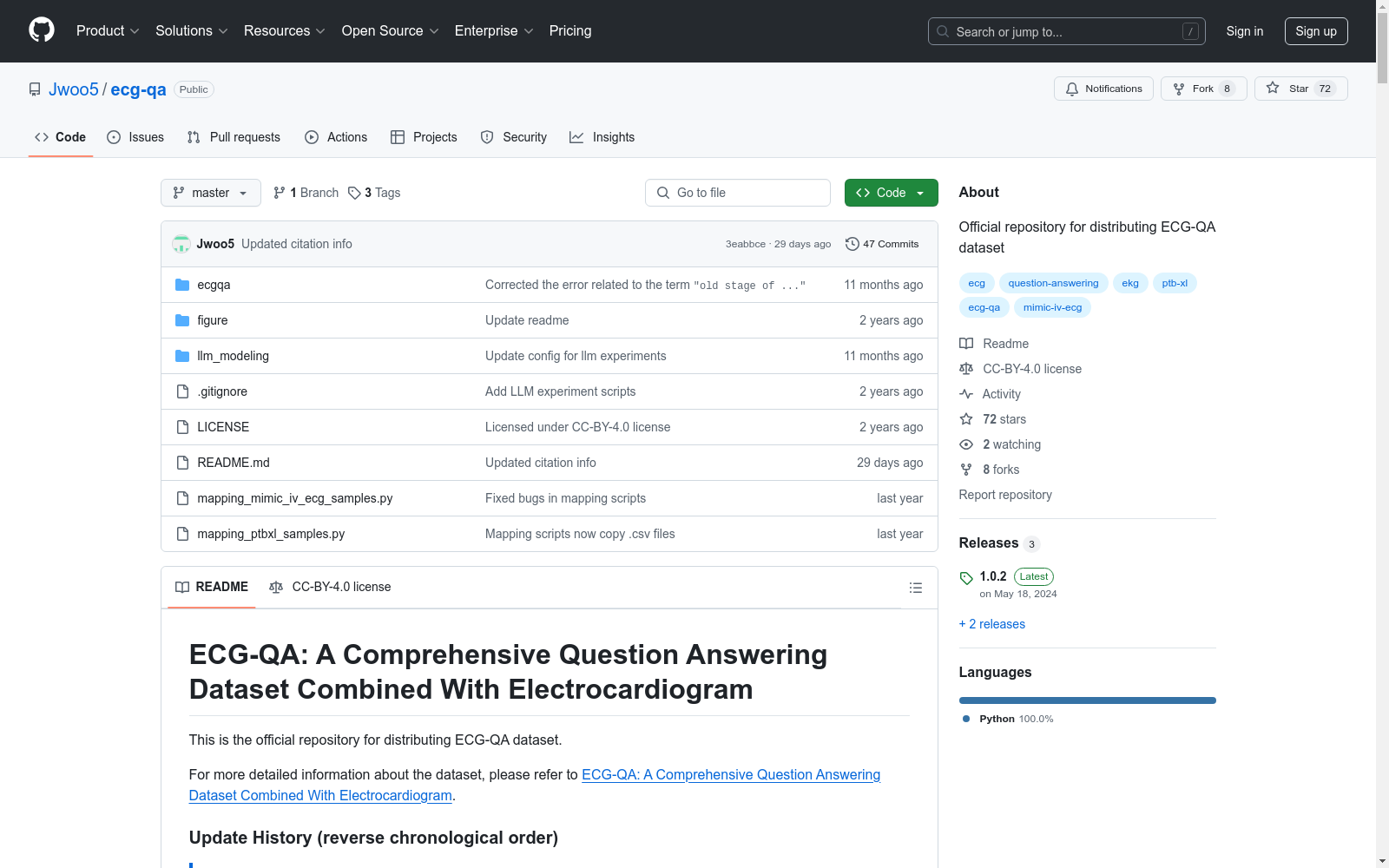Image resolution: width=1389 pixels, height=868 pixels.
Task: Fork the repository via Fork button
Action: coord(1204,89)
